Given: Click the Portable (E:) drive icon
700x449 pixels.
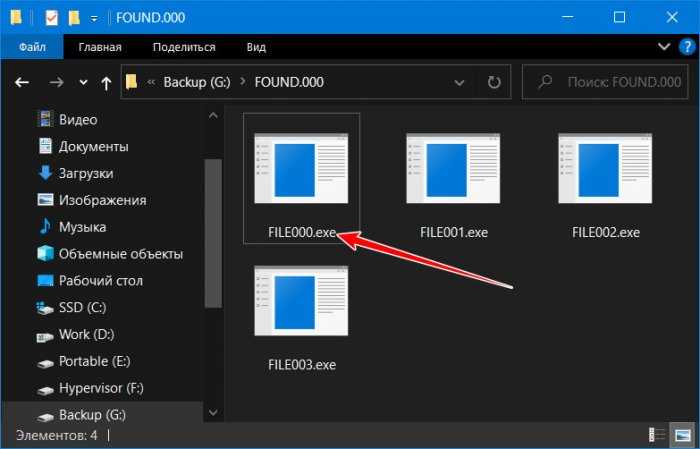Looking at the screenshot, I should click(x=45, y=363).
